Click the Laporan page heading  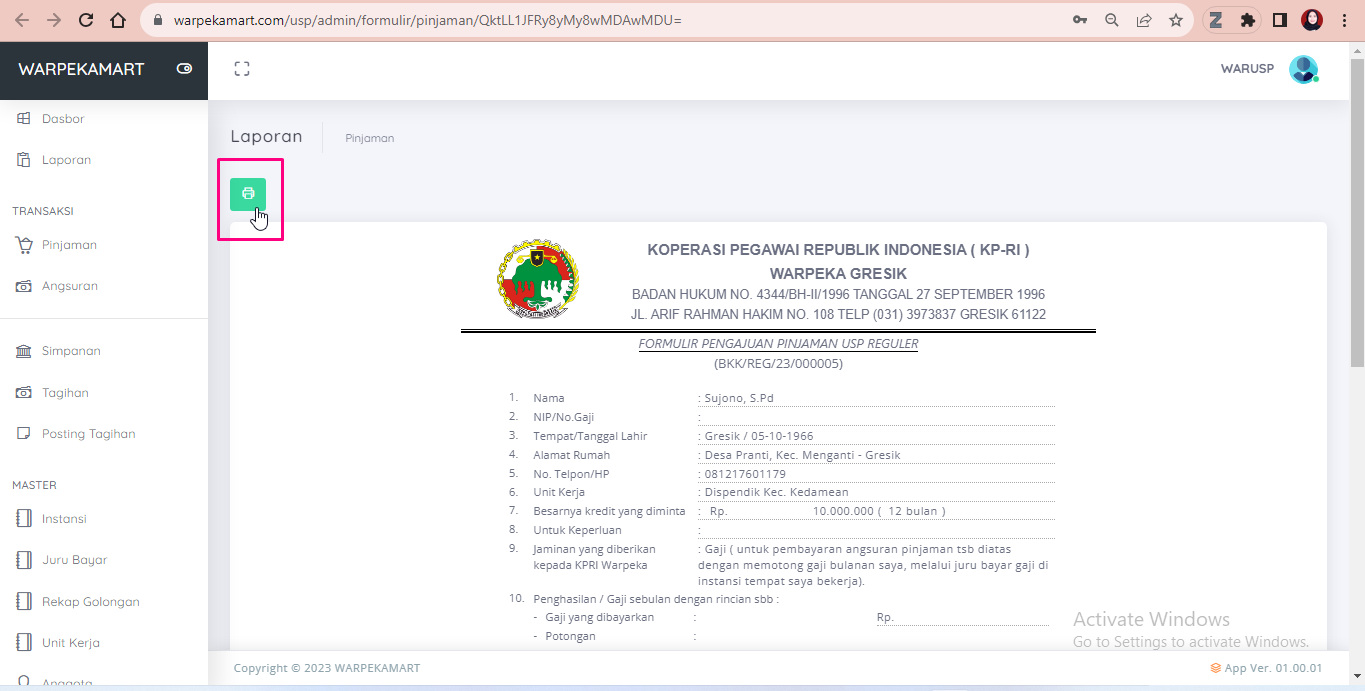(x=266, y=137)
